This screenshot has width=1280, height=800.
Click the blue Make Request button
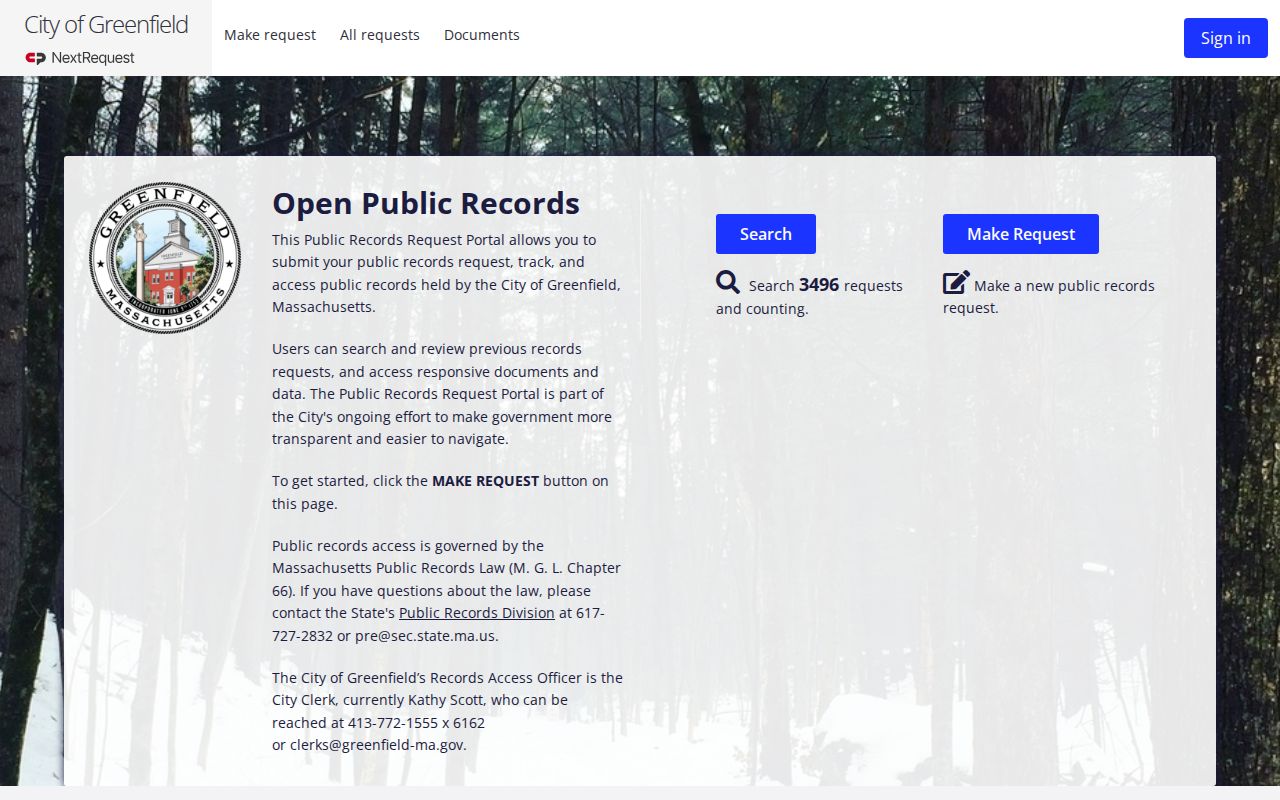point(1021,234)
